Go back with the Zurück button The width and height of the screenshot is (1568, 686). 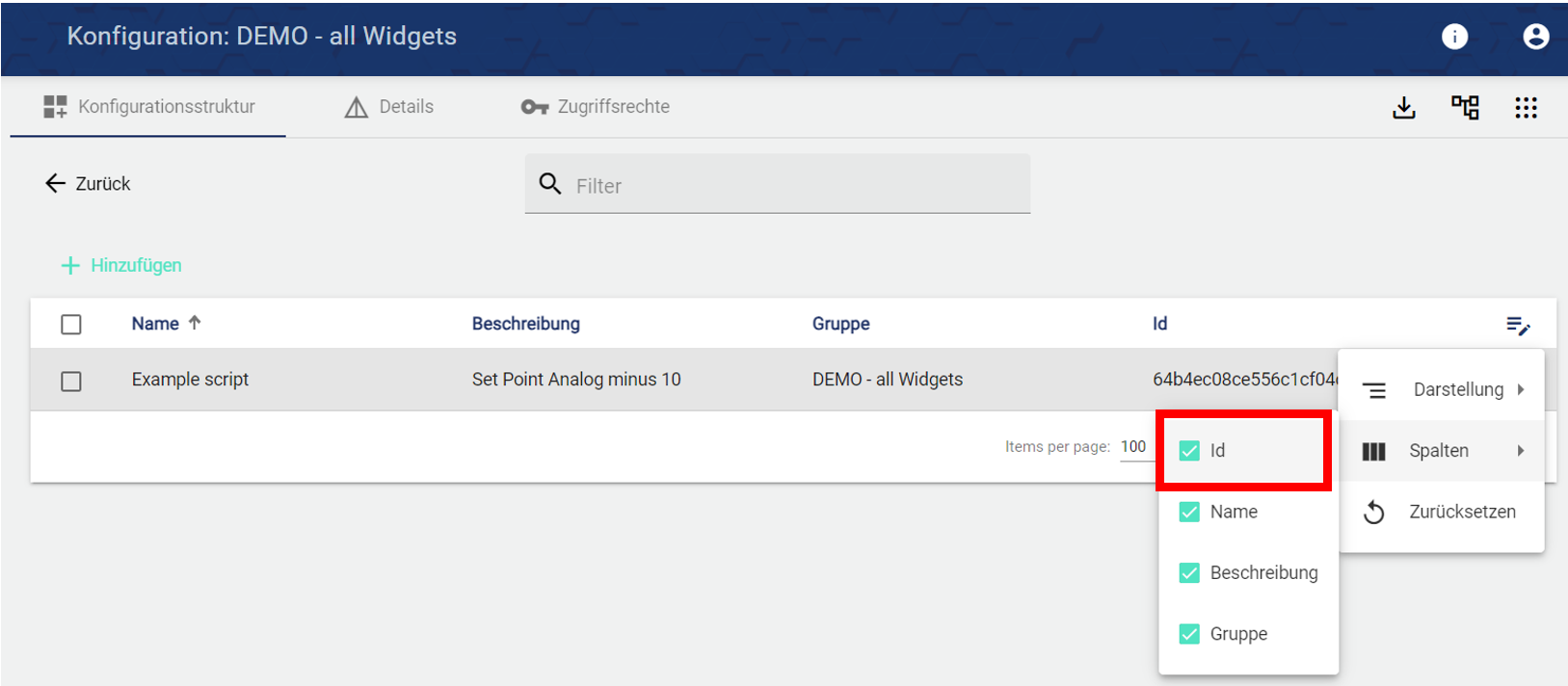(x=88, y=184)
